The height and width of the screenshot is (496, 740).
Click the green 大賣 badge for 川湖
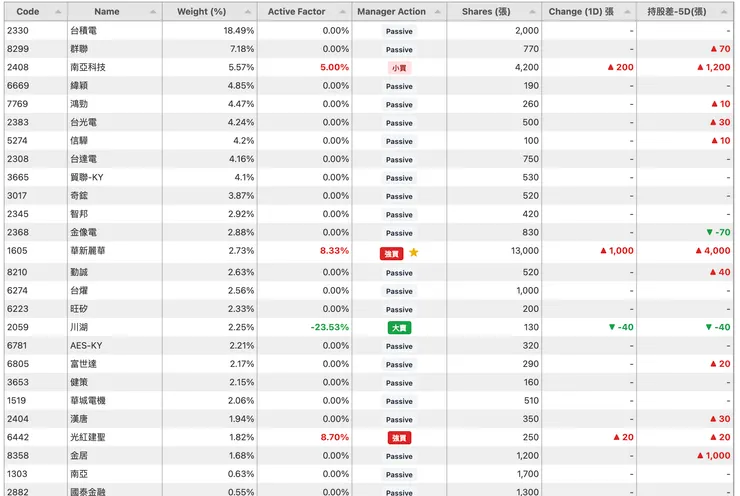click(399, 327)
